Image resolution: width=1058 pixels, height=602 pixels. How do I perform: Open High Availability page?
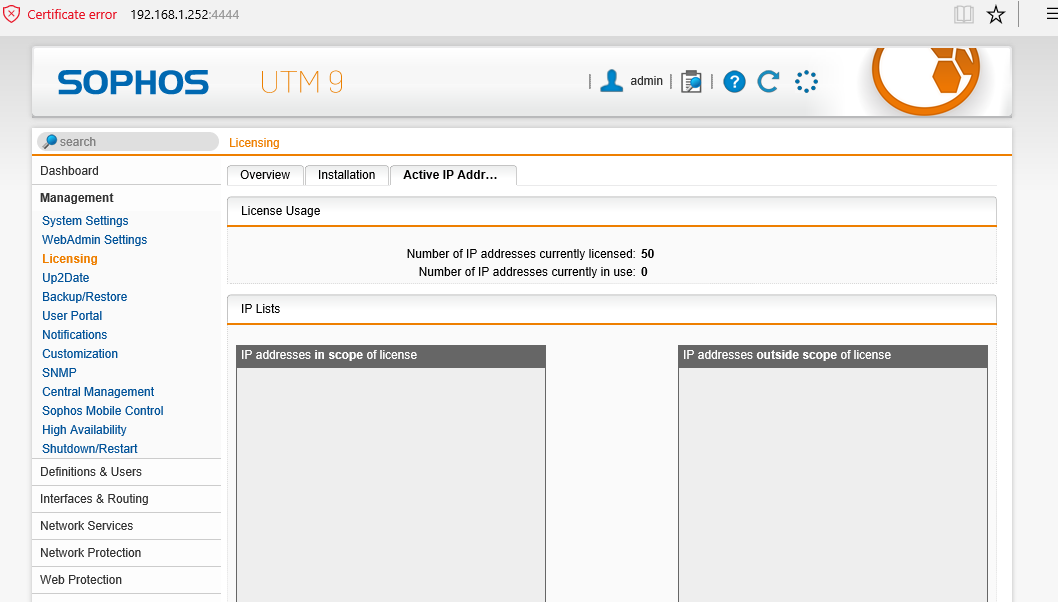click(84, 429)
